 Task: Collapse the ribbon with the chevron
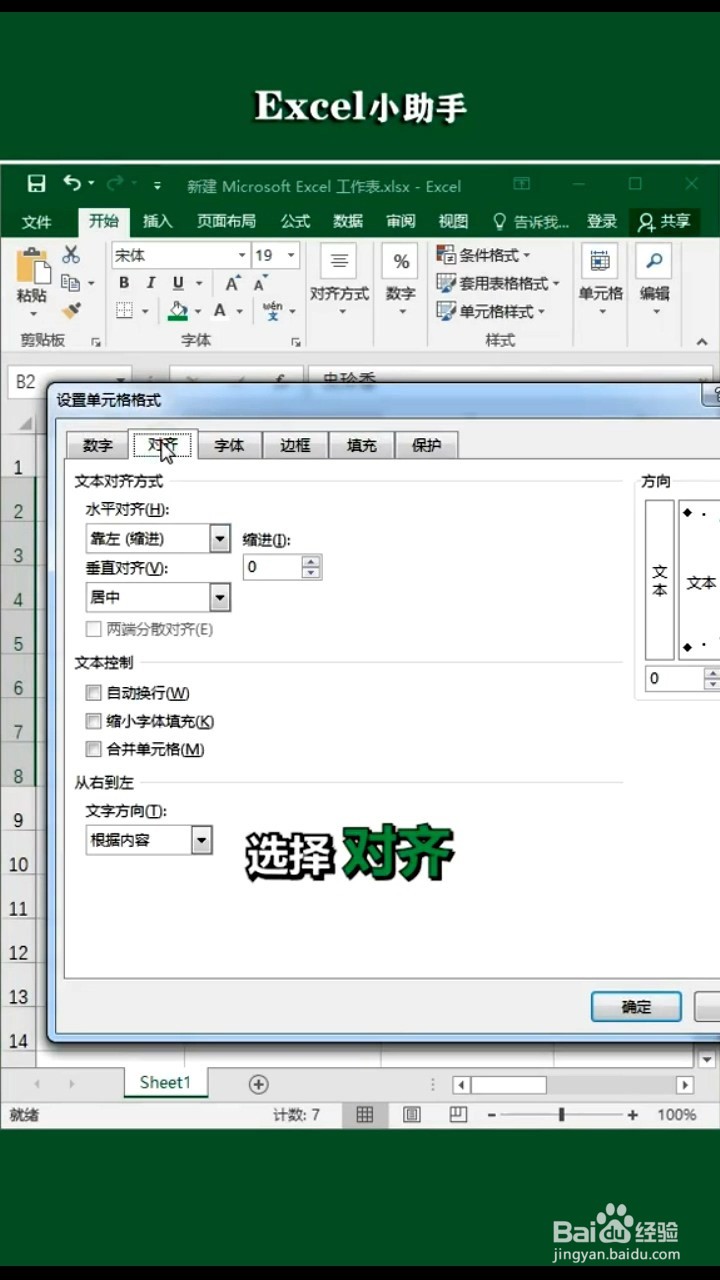point(702,342)
